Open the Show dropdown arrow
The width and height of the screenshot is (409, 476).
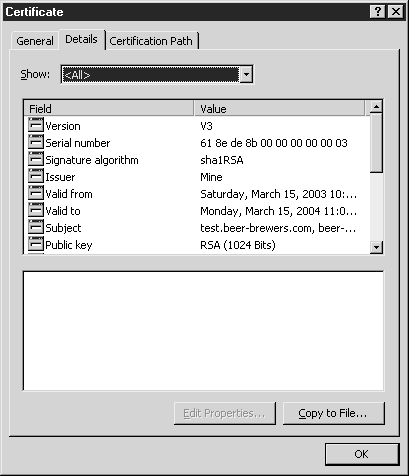(246, 74)
